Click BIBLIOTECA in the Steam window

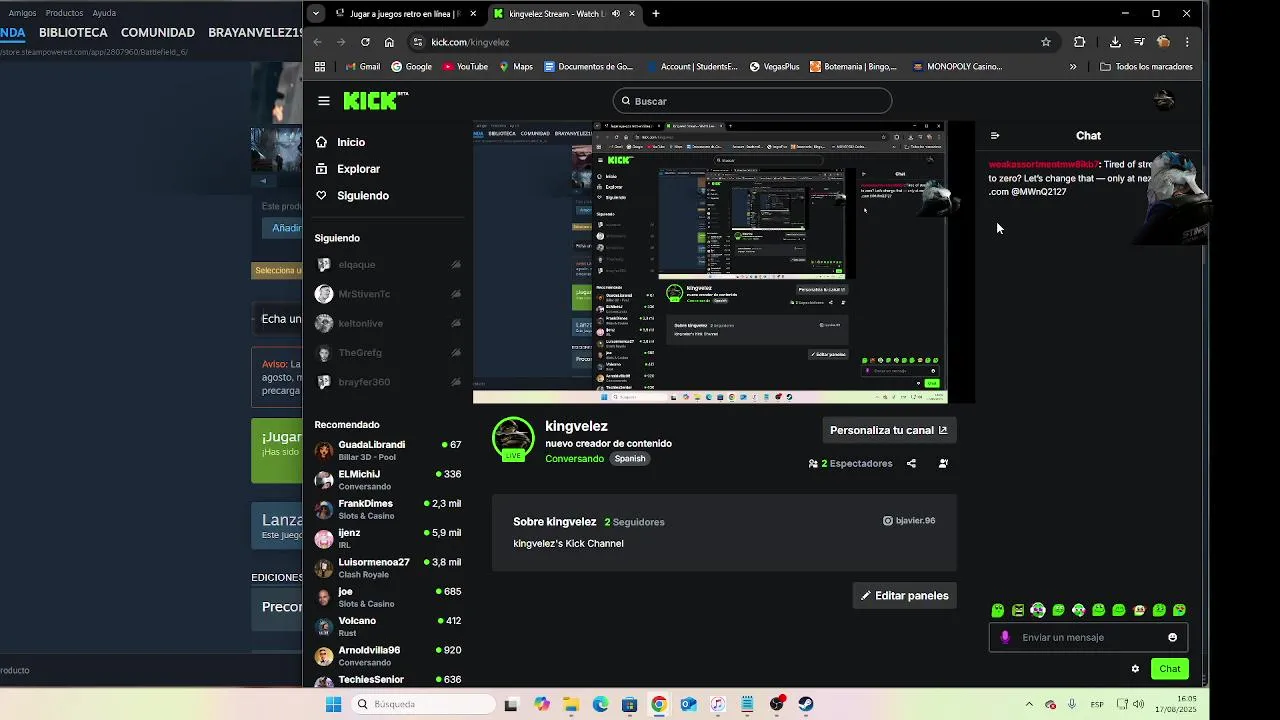point(73,32)
